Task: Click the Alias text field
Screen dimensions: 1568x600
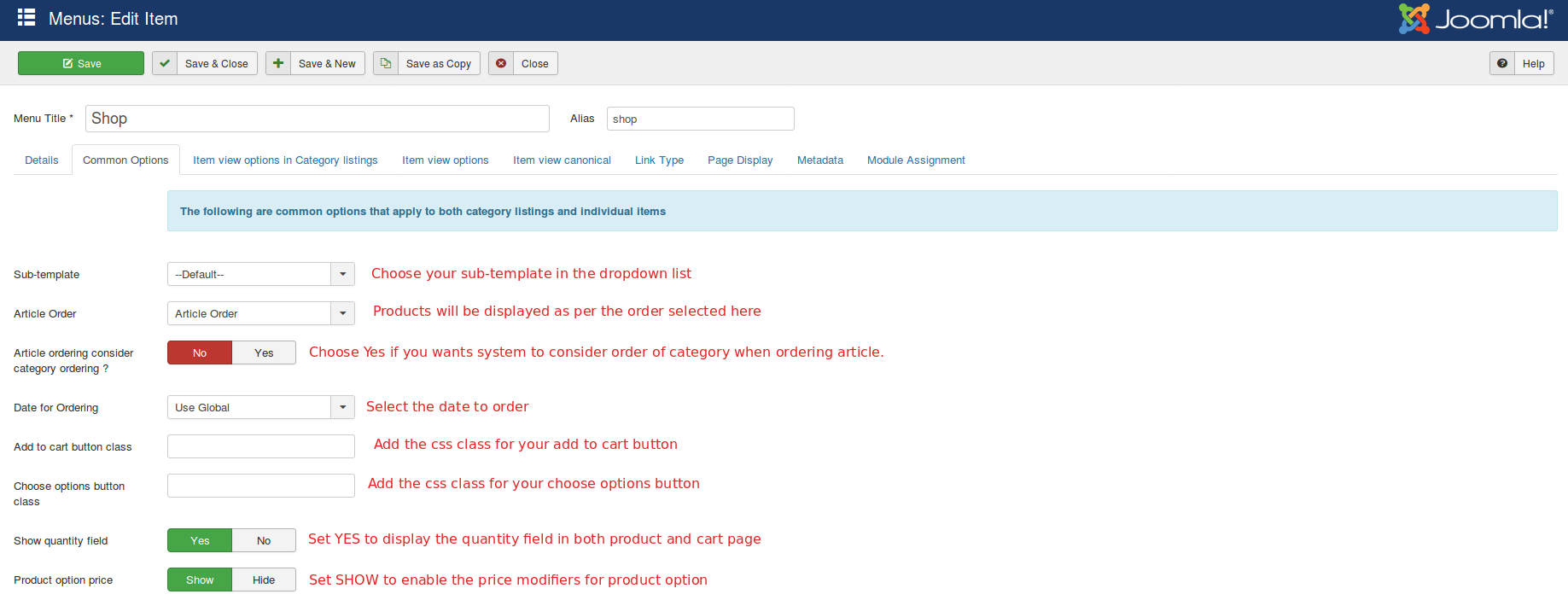Action: (700, 119)
